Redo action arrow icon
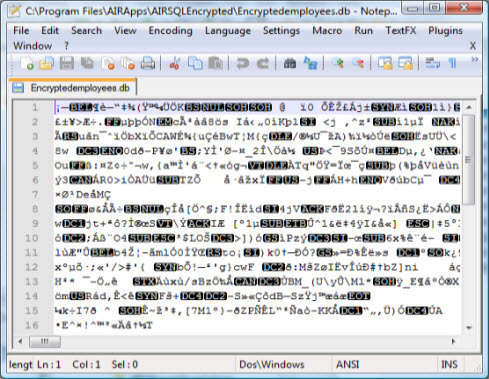The image size is (489, 379). (x=263, y=63)
